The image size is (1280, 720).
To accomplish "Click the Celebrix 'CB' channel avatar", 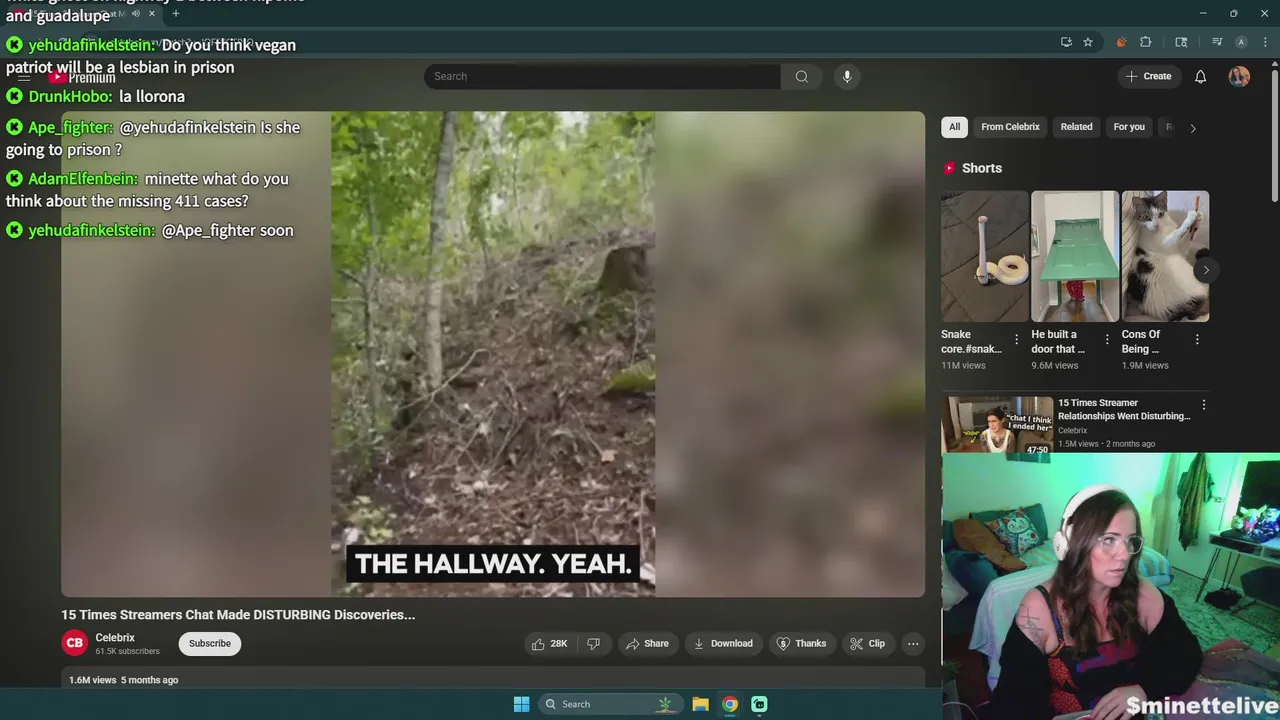I will [x=74, y=643].
